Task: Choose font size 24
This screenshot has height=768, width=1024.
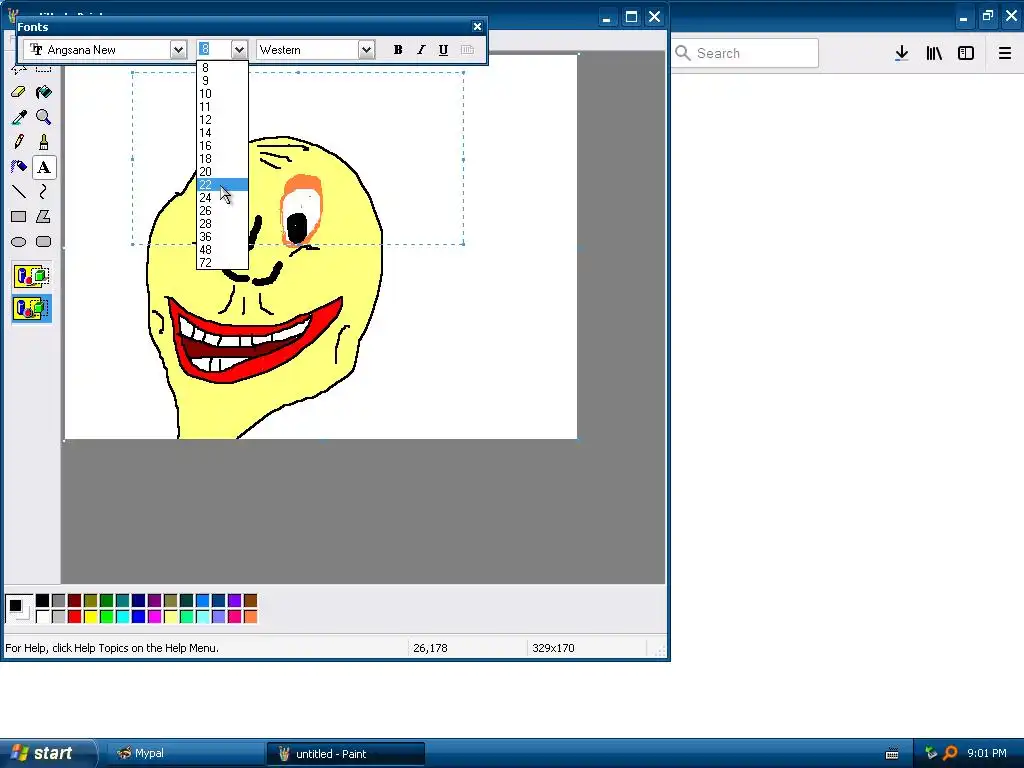Action: pos(222,198)
